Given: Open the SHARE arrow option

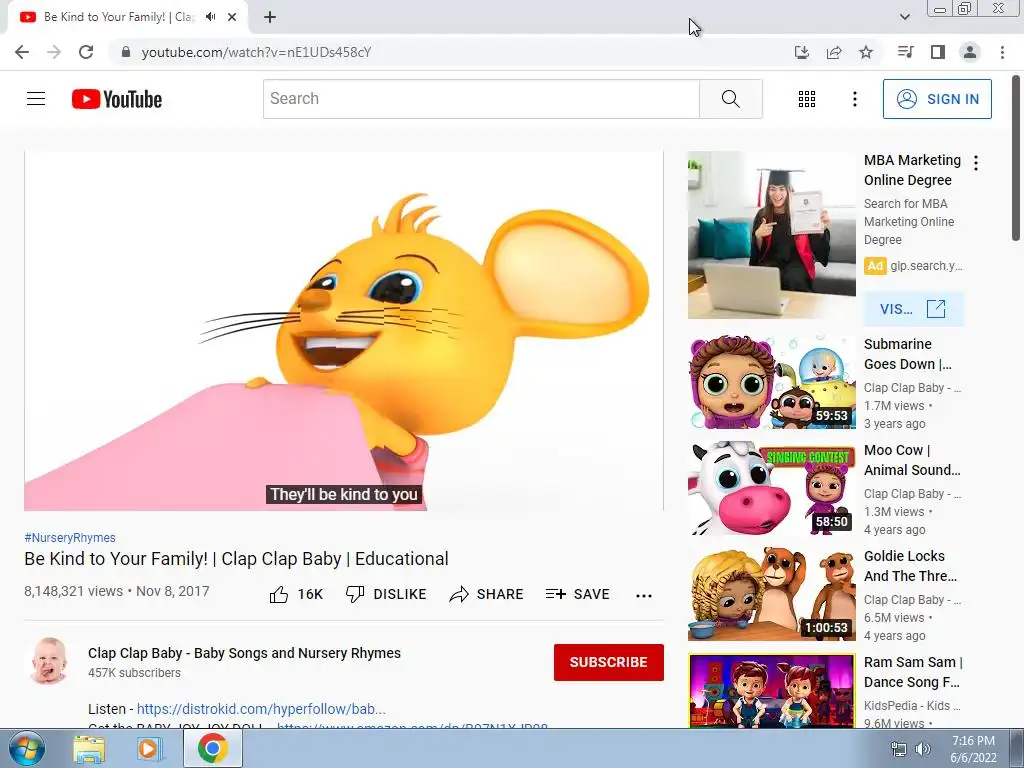Looking at the screenshot, I should (486, 594).
